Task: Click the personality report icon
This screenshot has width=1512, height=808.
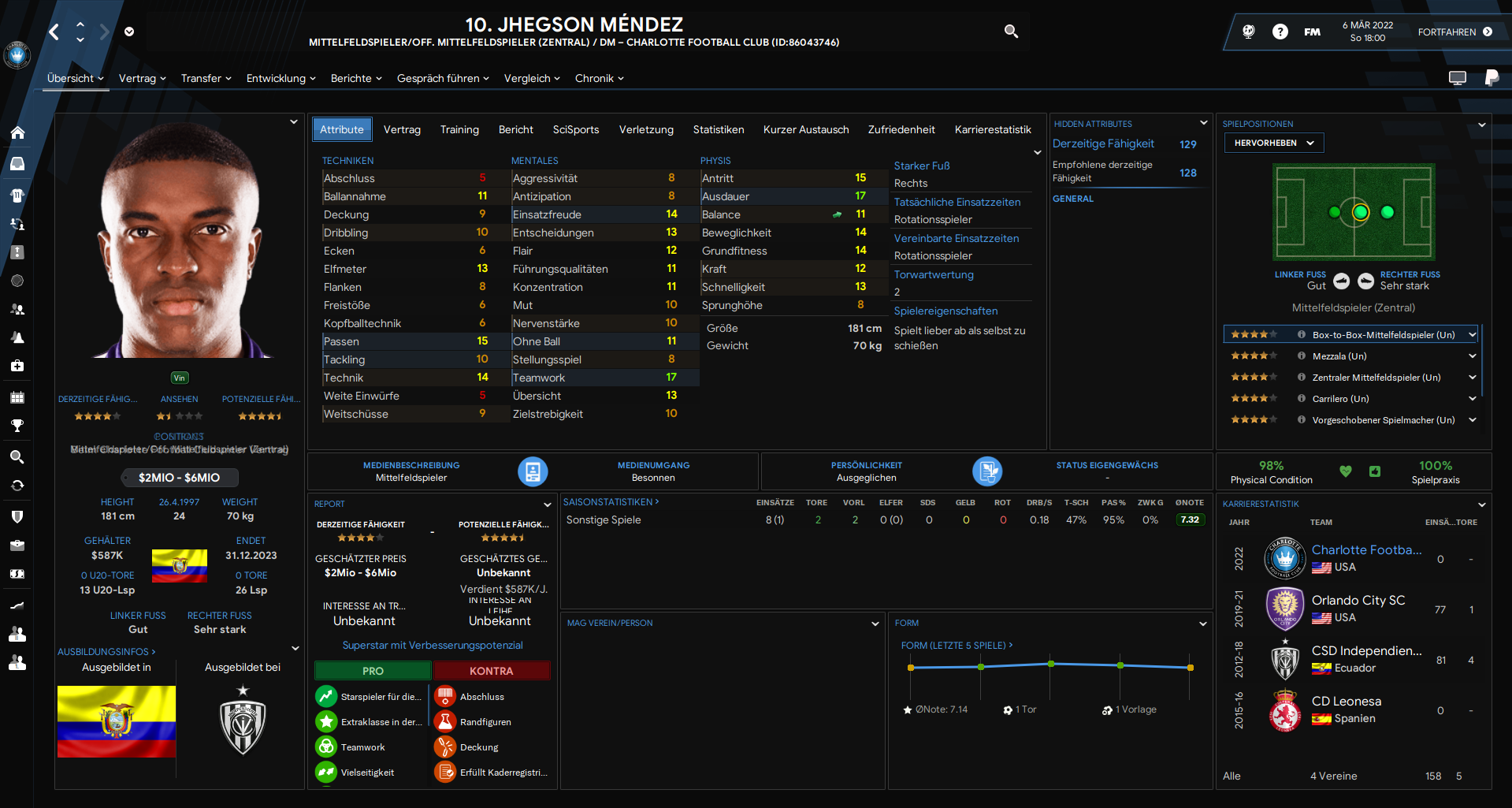Action: tap(987, 471)
